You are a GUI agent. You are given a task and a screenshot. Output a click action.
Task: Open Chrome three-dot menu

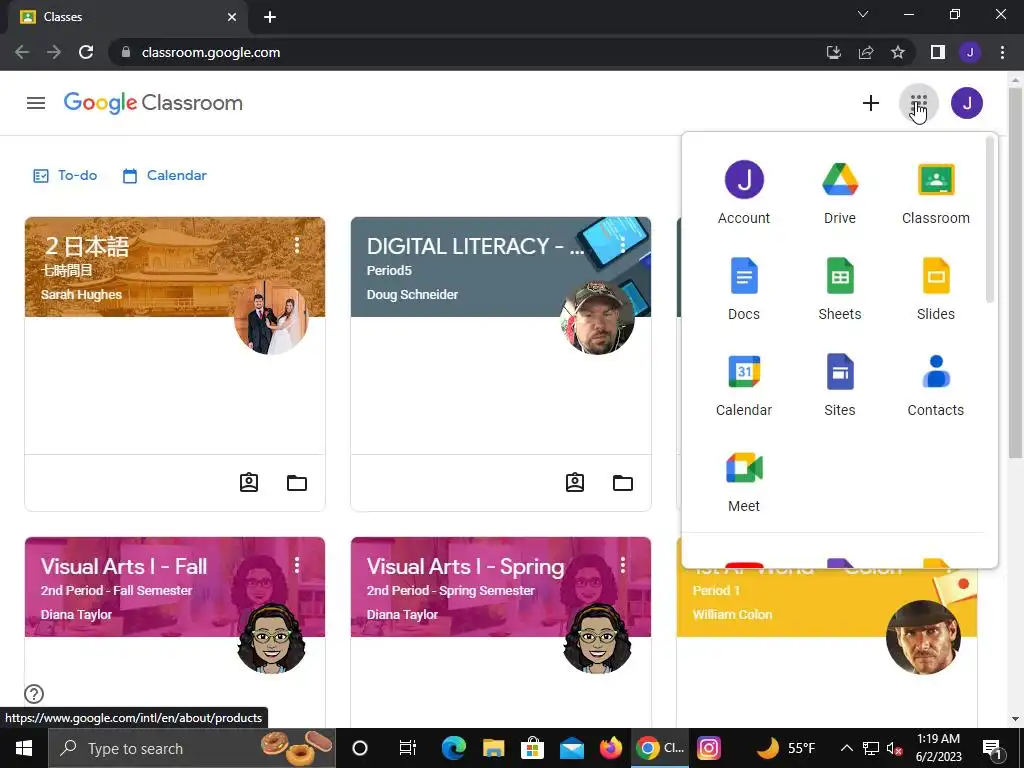click(x=1002, y=52)
